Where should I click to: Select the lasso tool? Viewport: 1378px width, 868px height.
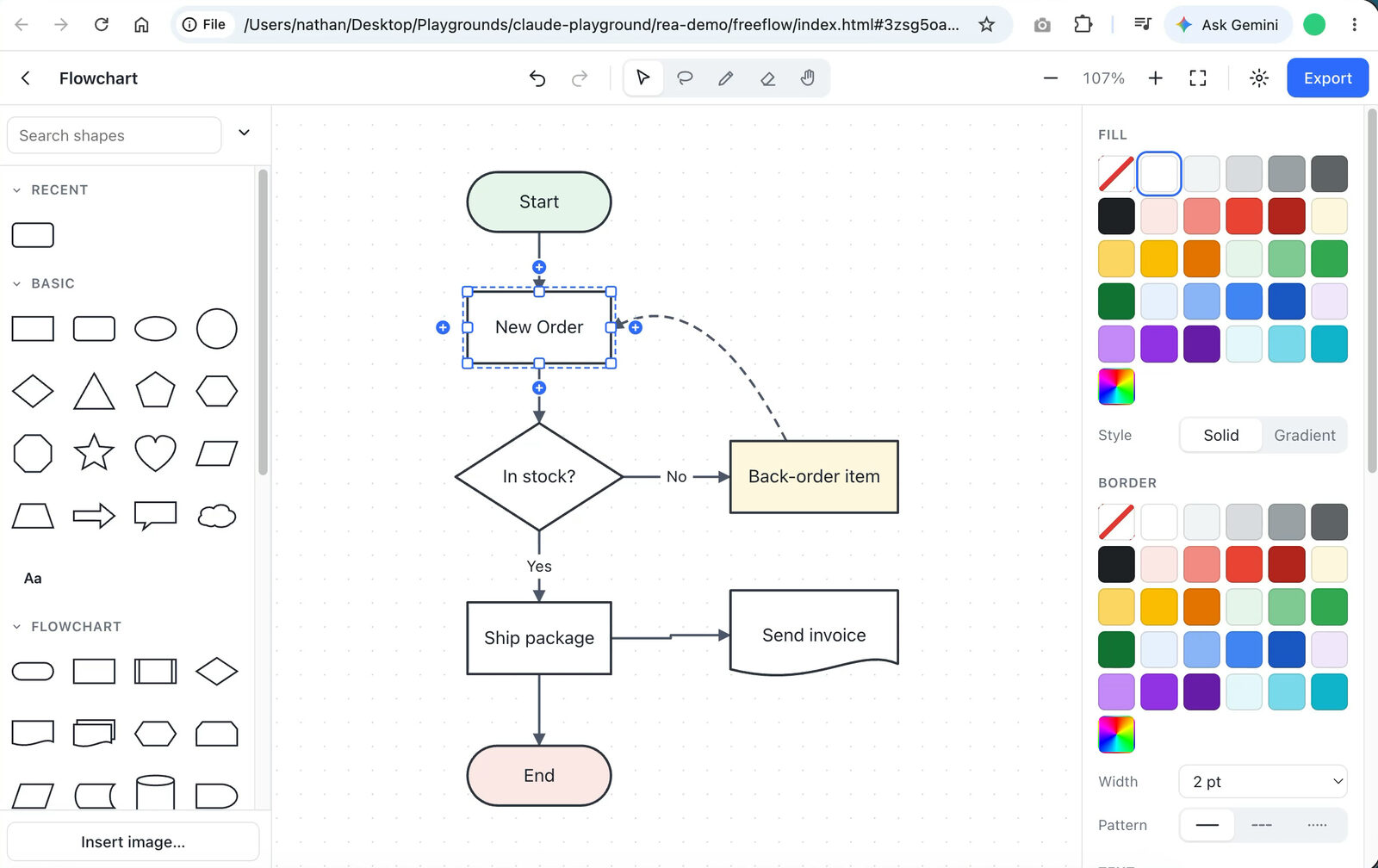click(x=685, y=78)
